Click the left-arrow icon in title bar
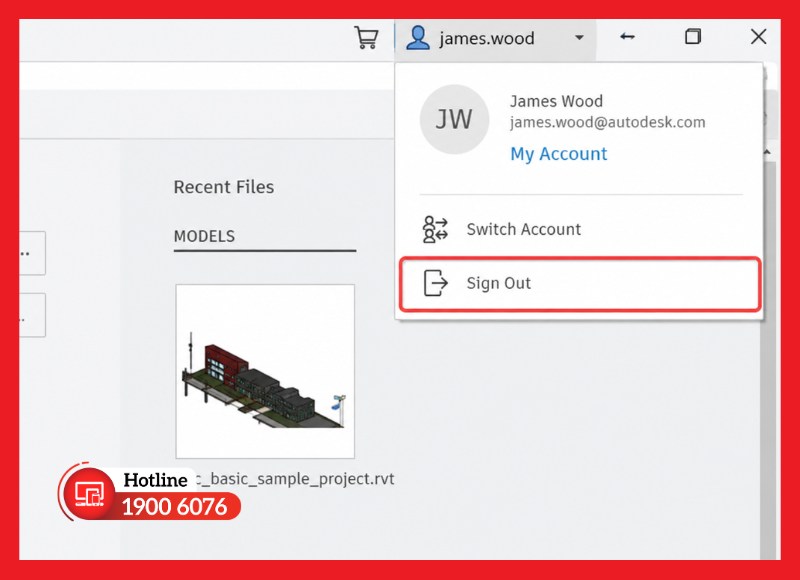This screenshot has height=580, width=800. coord(627,37)
